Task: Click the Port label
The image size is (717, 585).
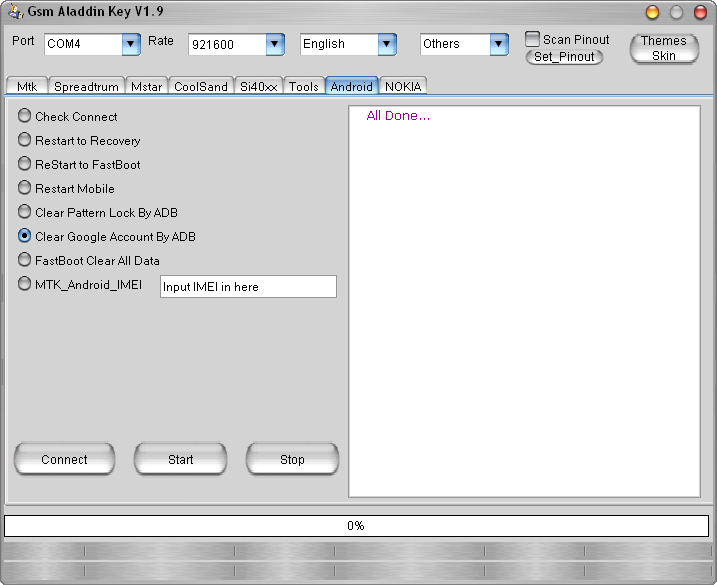Action: [x=23, y=41]
